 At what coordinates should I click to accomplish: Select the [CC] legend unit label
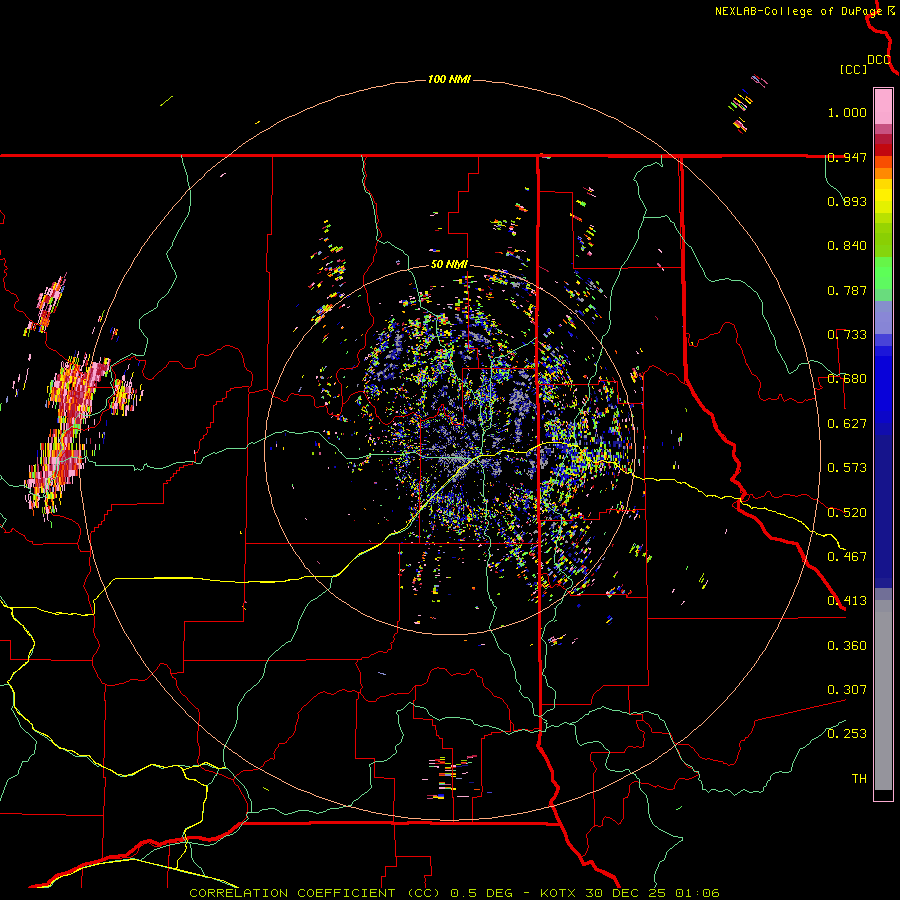[x=854, y=69]
